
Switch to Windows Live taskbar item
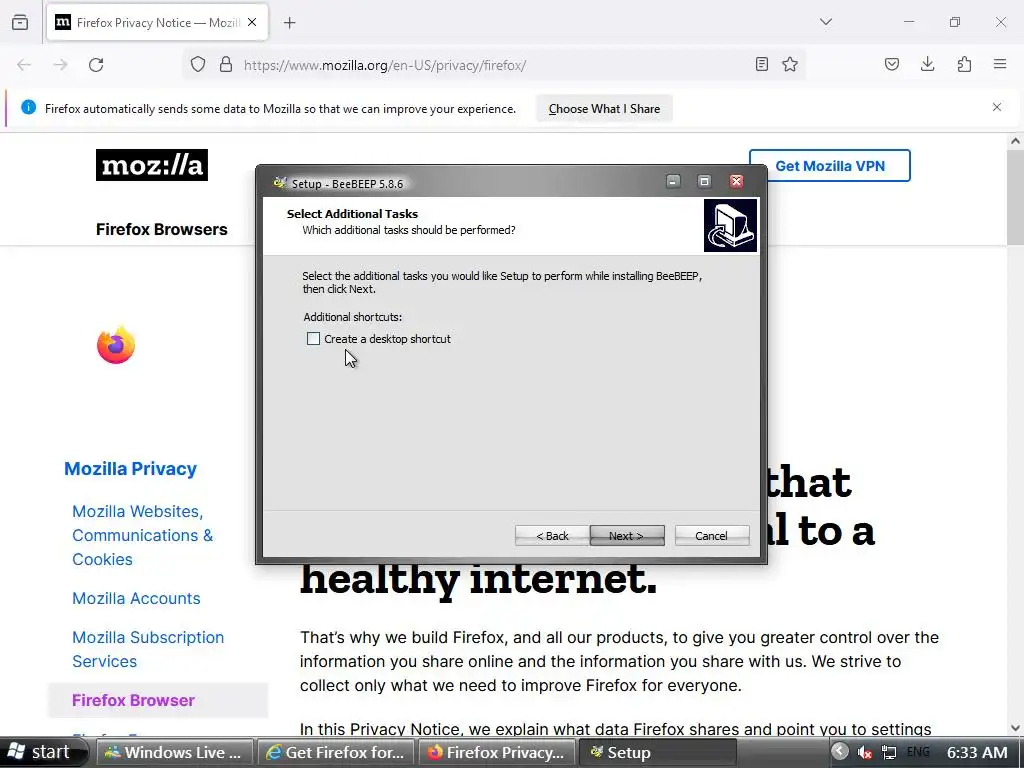point(173,752)
